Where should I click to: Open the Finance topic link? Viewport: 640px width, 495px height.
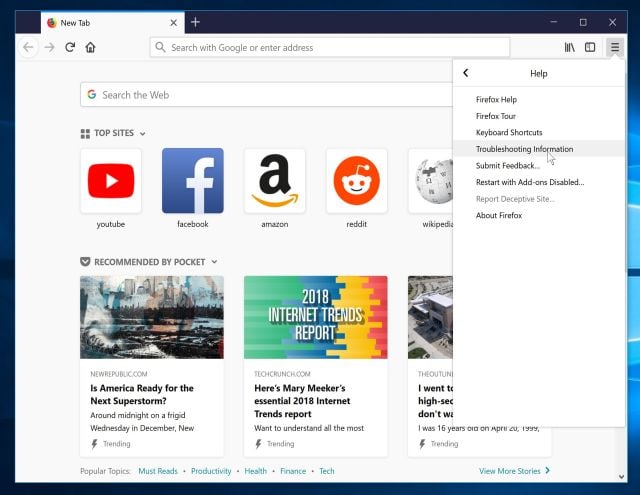point(293,471)
